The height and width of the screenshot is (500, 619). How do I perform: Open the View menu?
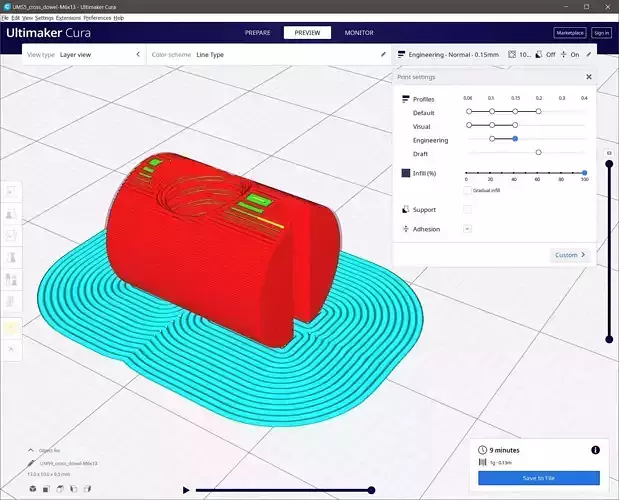(27, 18)
